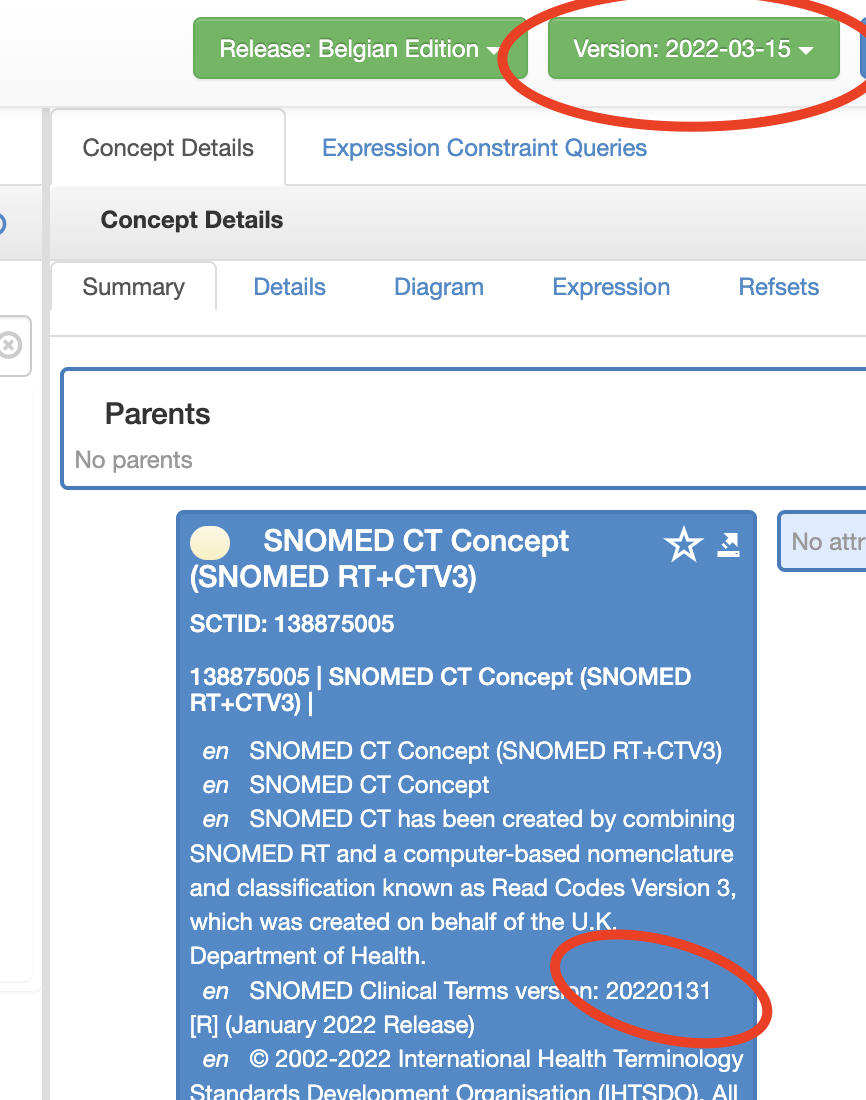Select the Summary tab
The height and width of the screenshot is (1100, 866).
point(133,287)
